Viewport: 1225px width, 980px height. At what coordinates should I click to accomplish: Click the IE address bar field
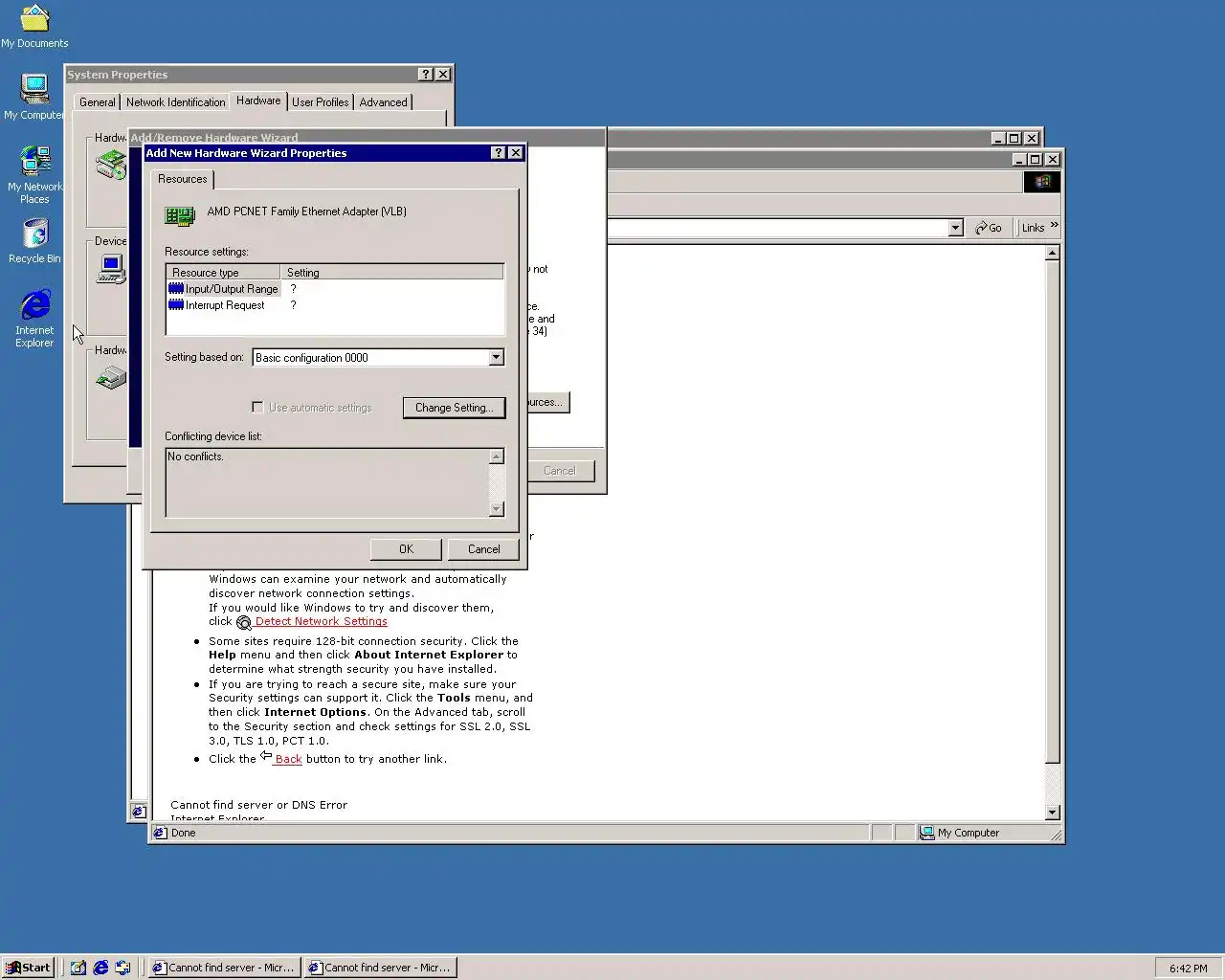[x=776, y=228]
